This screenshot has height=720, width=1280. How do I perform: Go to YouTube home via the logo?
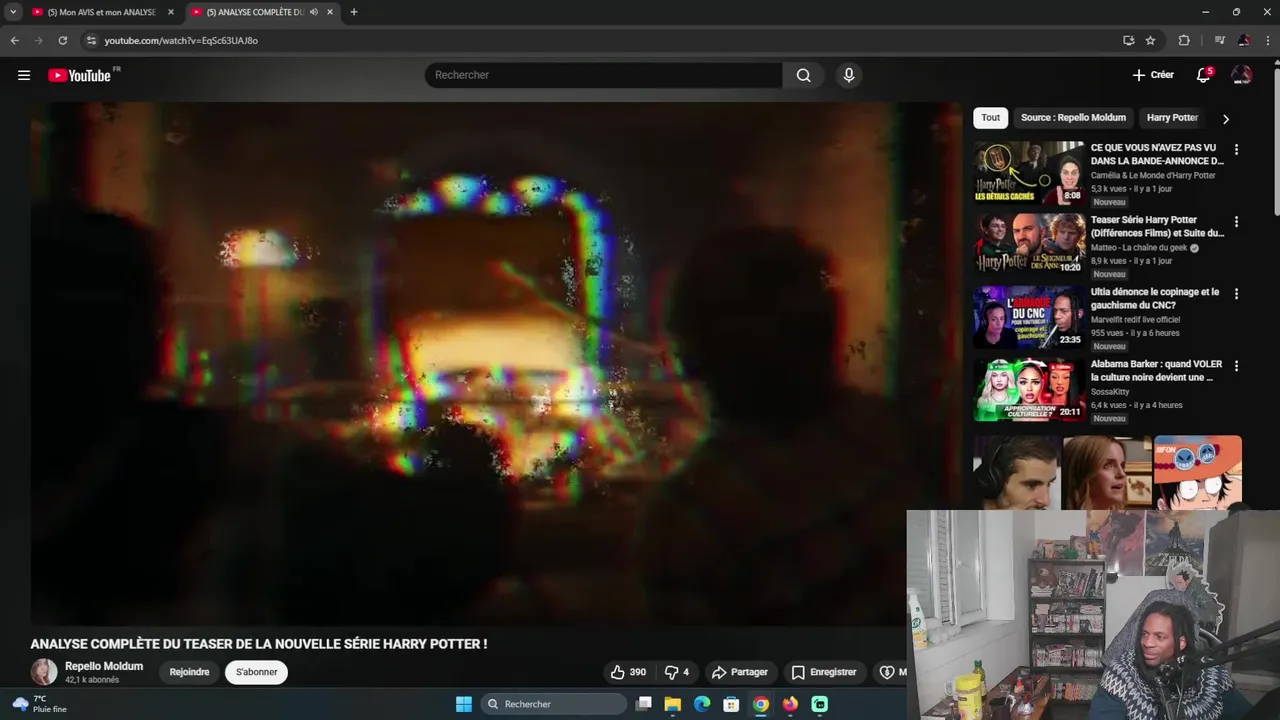click(80, 75)
